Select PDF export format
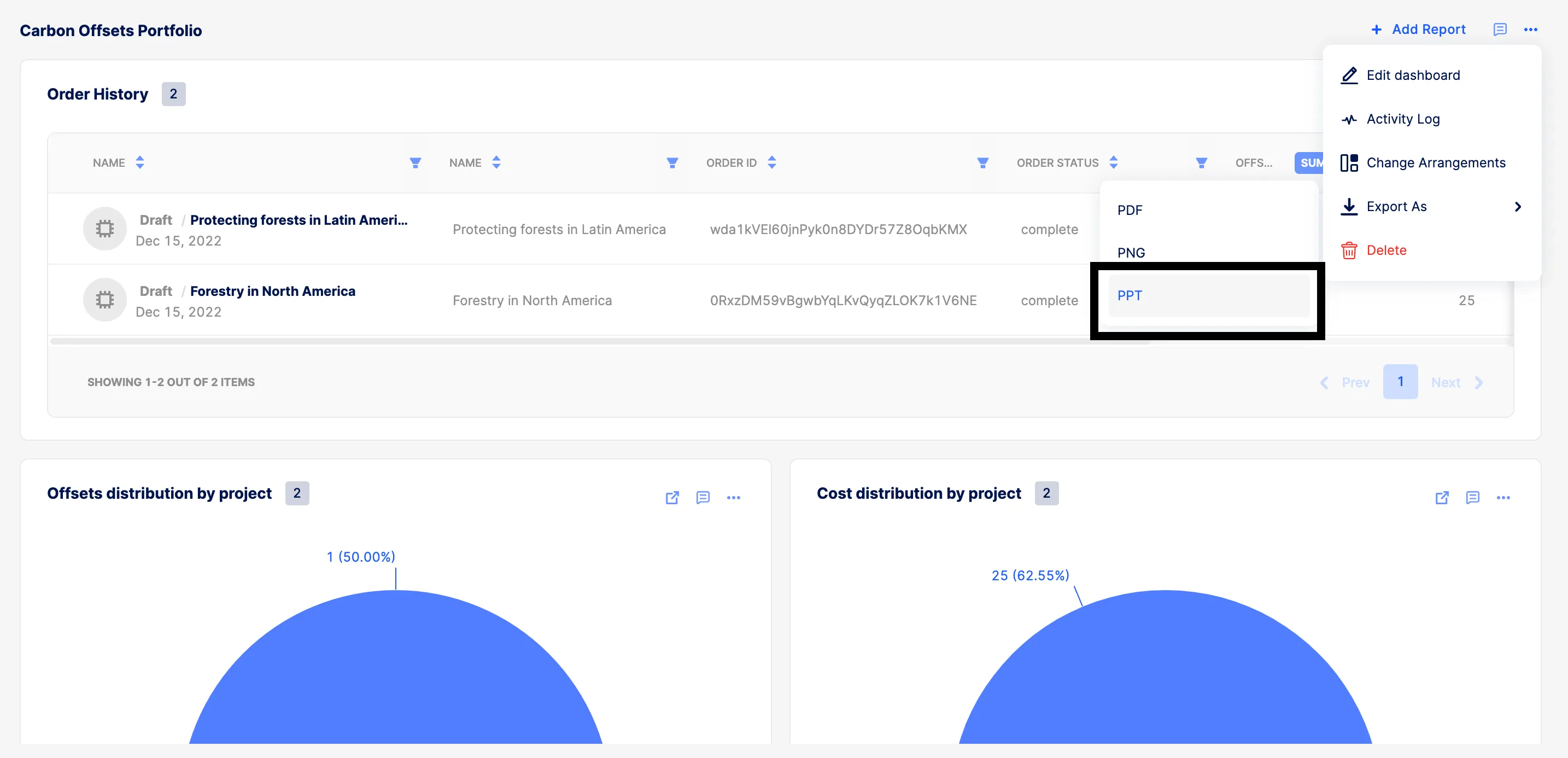Screen dimensions: 1568x758 coord(1130,210)
